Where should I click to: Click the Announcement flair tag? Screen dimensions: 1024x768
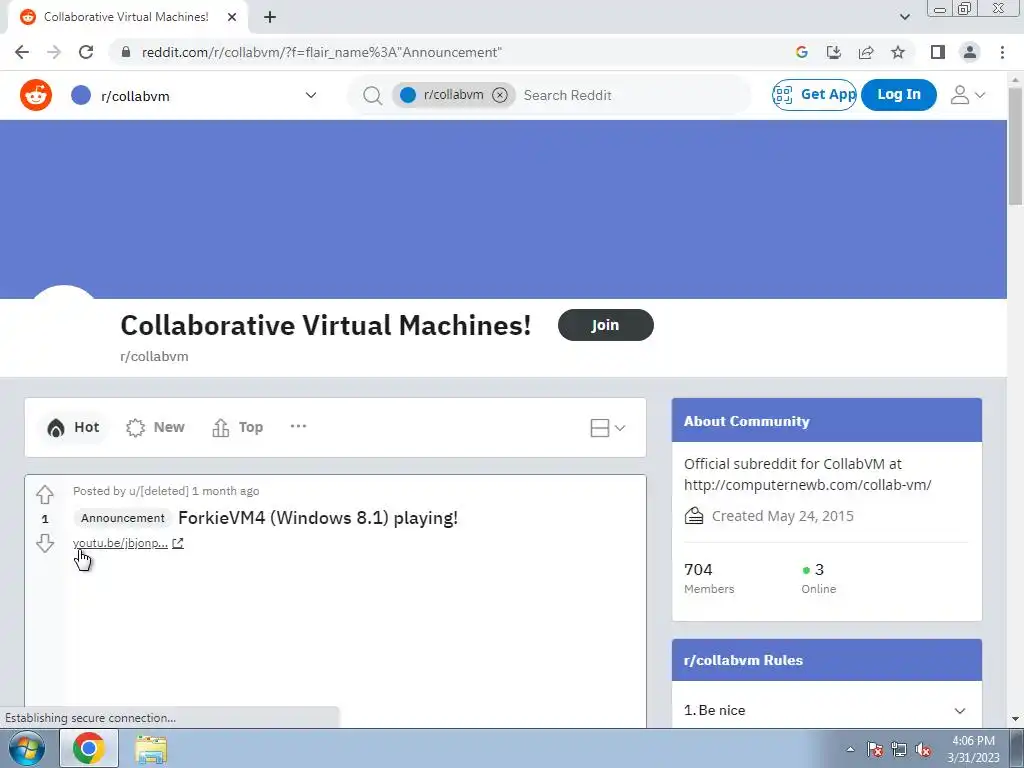coord(123,518)
